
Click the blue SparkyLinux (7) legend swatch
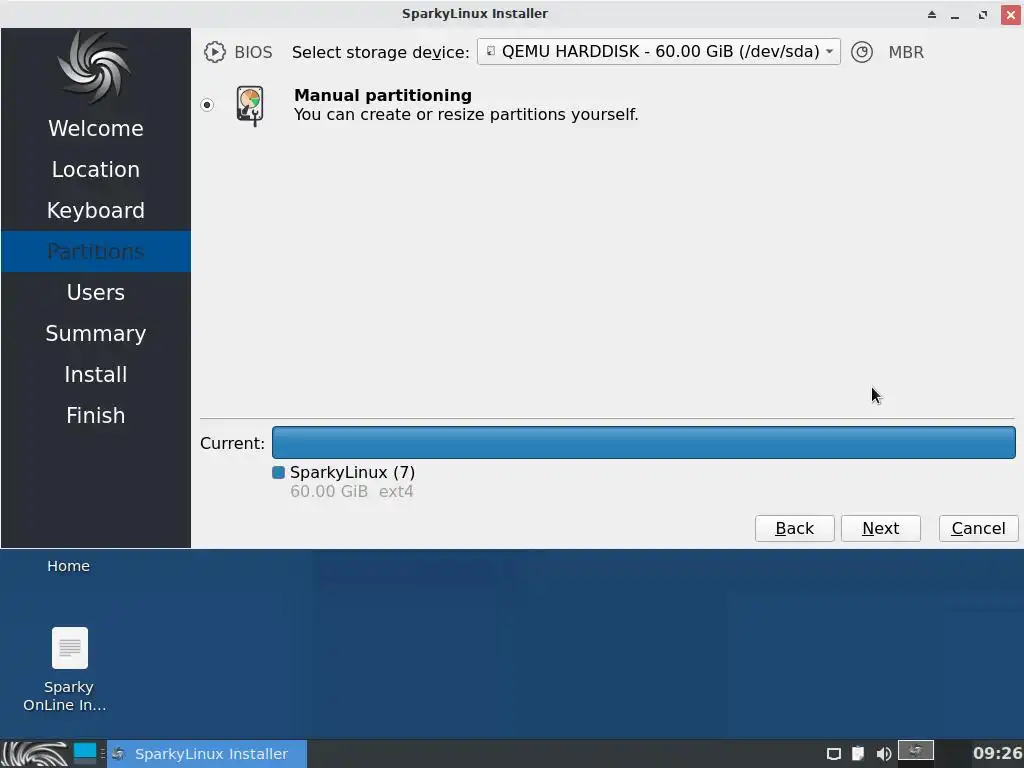(278, 472)
